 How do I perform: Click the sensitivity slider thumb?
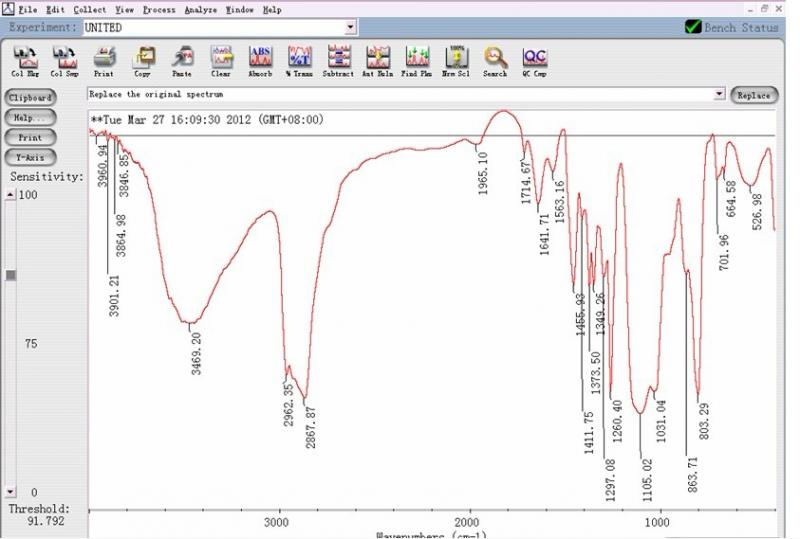11,275
